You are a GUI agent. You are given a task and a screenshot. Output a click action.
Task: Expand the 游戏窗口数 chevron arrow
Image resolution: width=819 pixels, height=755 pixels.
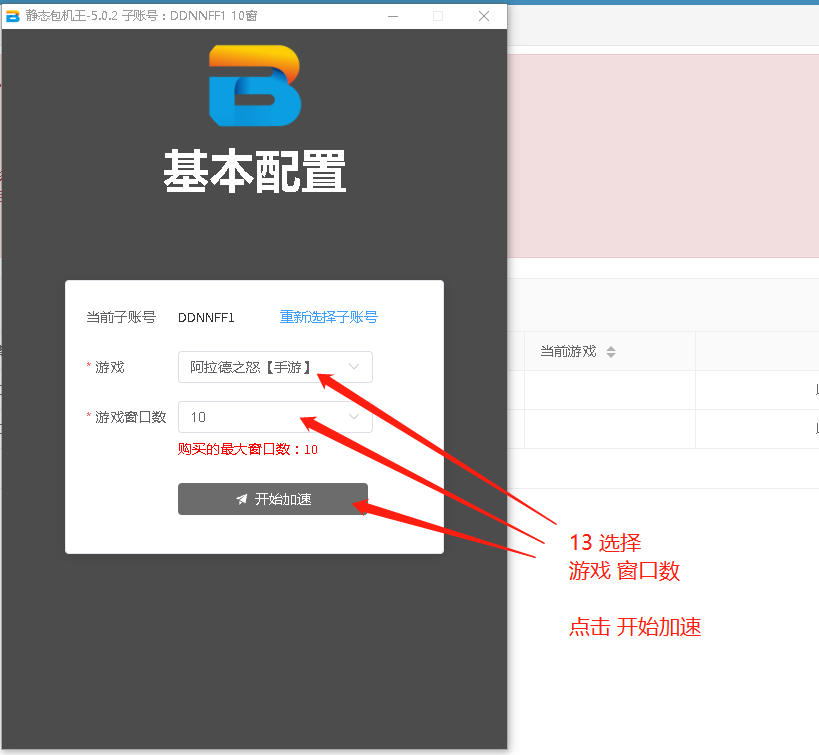354,417
